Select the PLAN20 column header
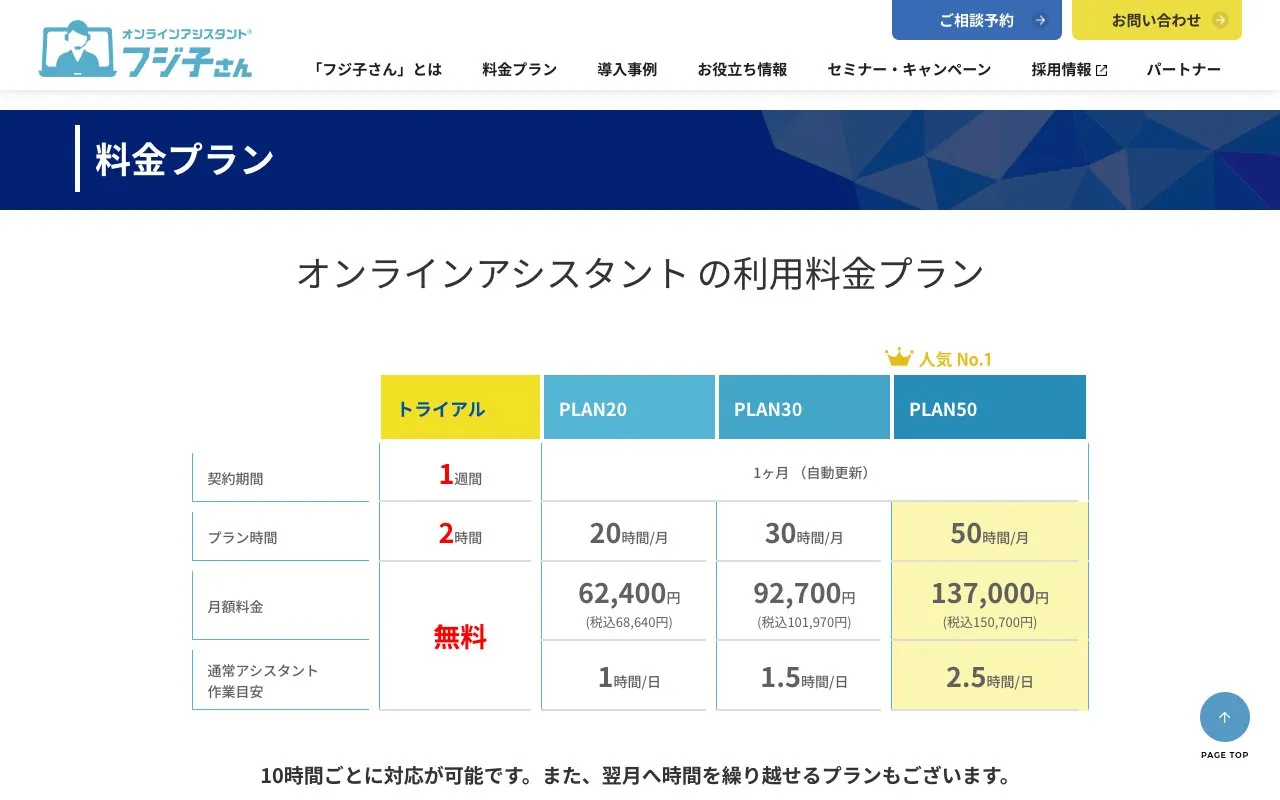This screenshot has width=1280, height=800. [x=629, y=407]
